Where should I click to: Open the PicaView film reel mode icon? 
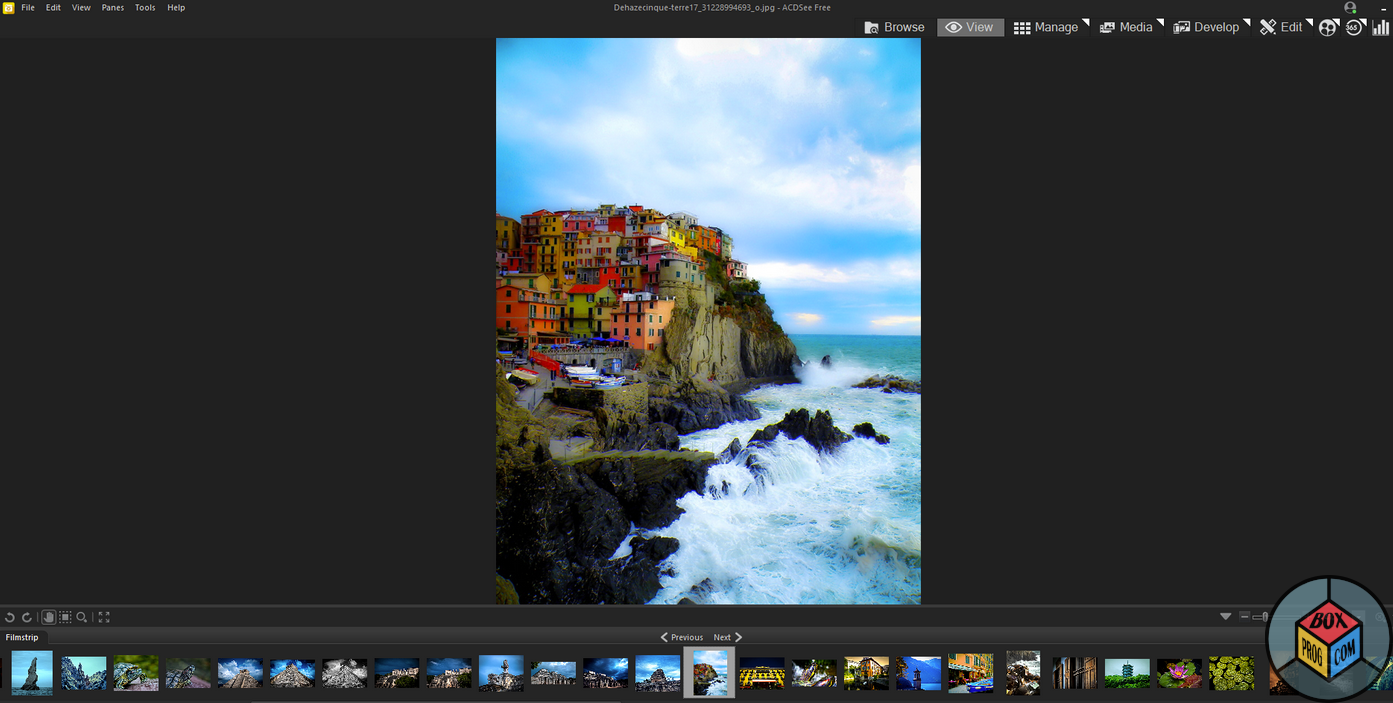click(1327, 27)
